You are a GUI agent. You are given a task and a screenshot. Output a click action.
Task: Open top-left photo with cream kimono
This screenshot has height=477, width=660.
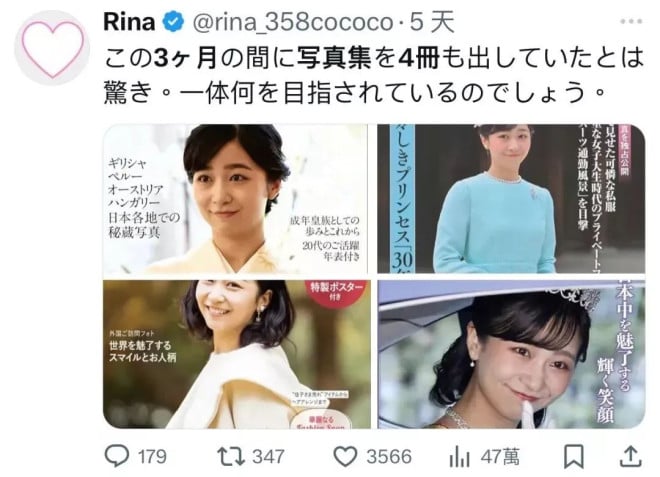(x=236, y=199)
